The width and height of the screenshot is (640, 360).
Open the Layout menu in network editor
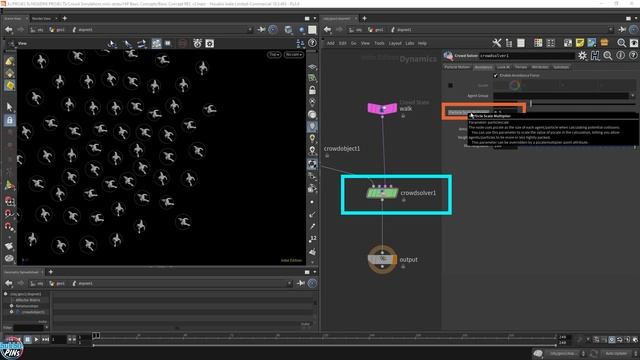click(x=395, y=43)
